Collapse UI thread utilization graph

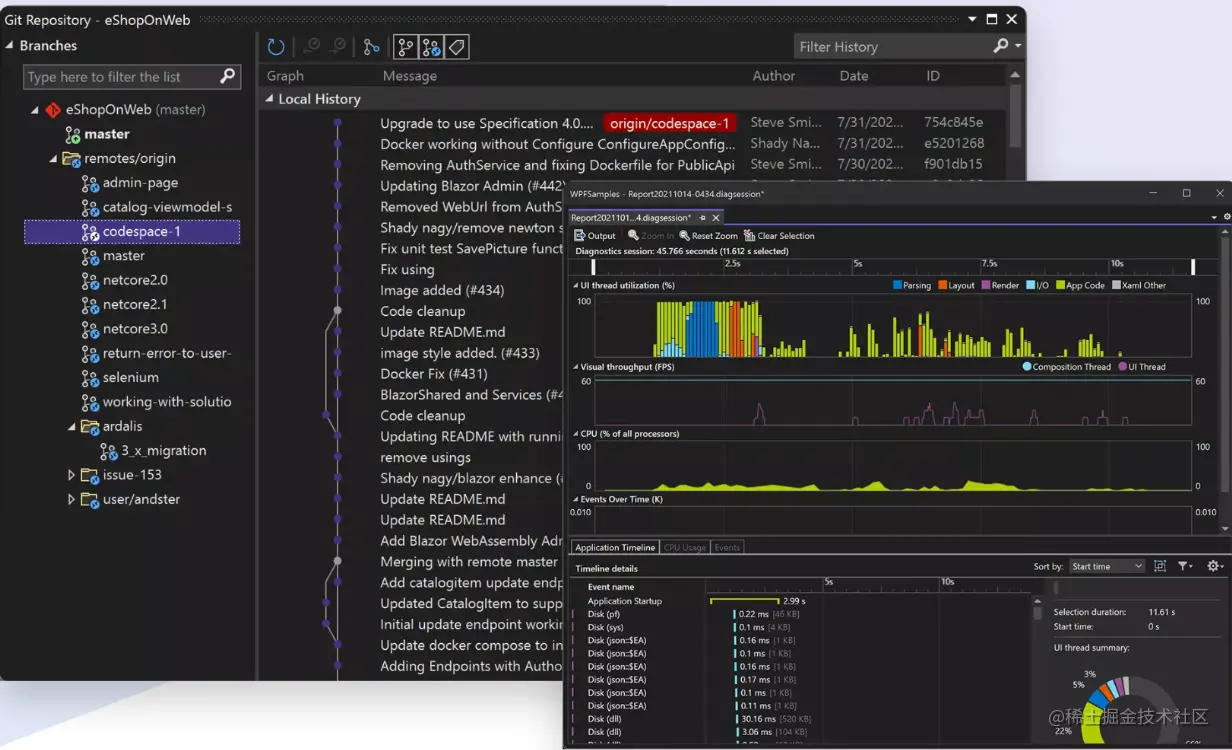[576, 286]
